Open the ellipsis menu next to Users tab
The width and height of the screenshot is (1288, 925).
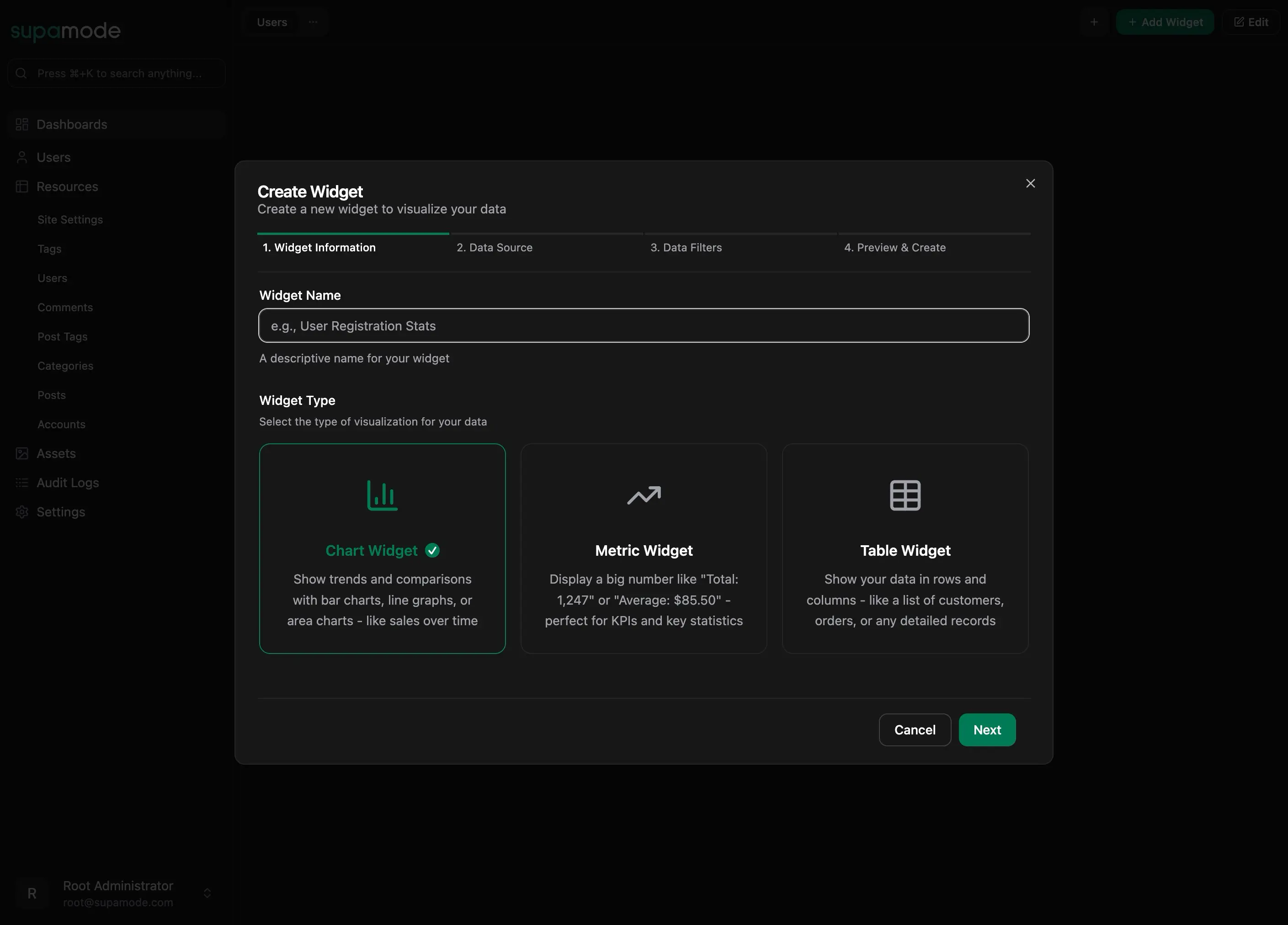(312, 22)
